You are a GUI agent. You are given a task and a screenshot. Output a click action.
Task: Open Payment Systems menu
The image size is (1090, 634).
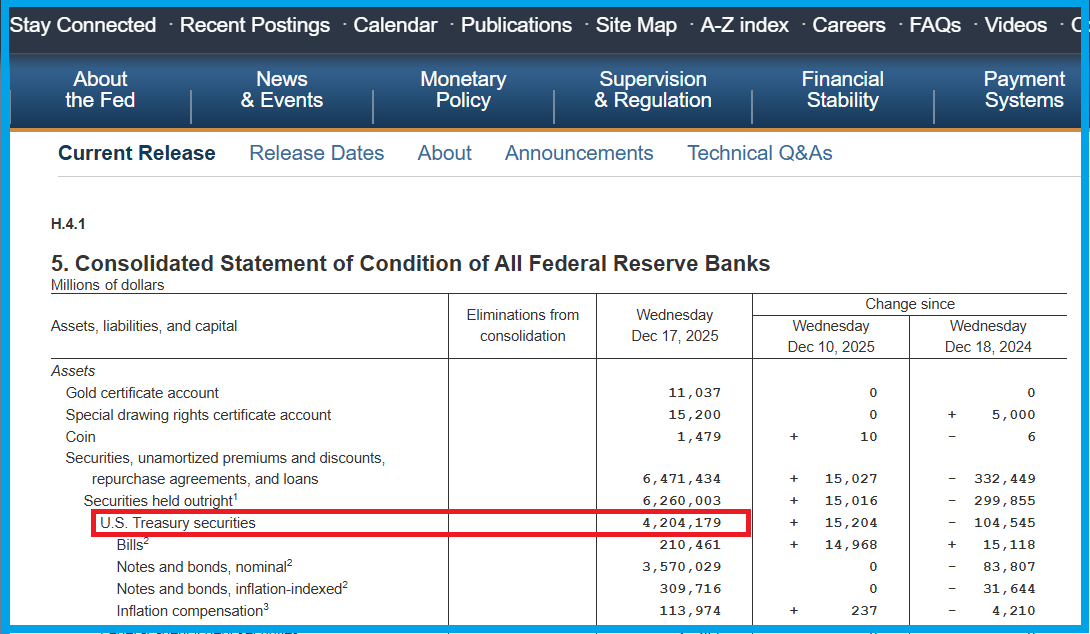click(x=1024, y=90)
